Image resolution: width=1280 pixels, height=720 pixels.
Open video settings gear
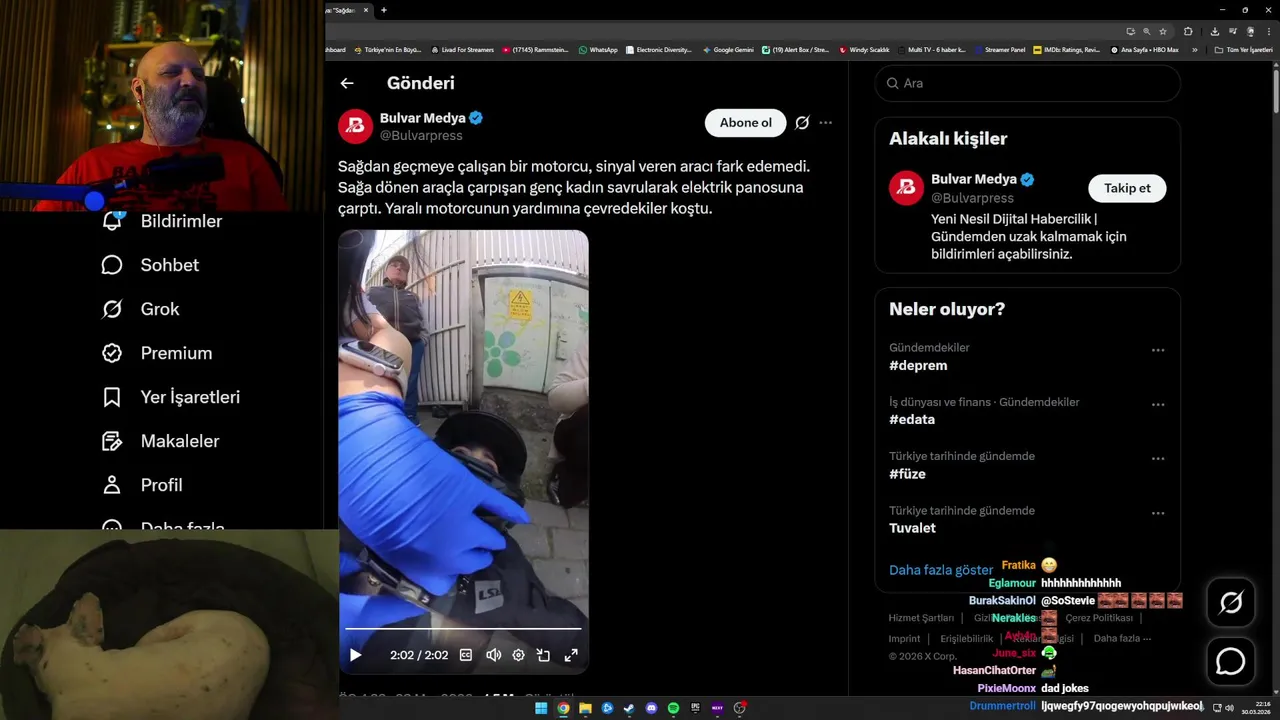(x=518, y=655)
